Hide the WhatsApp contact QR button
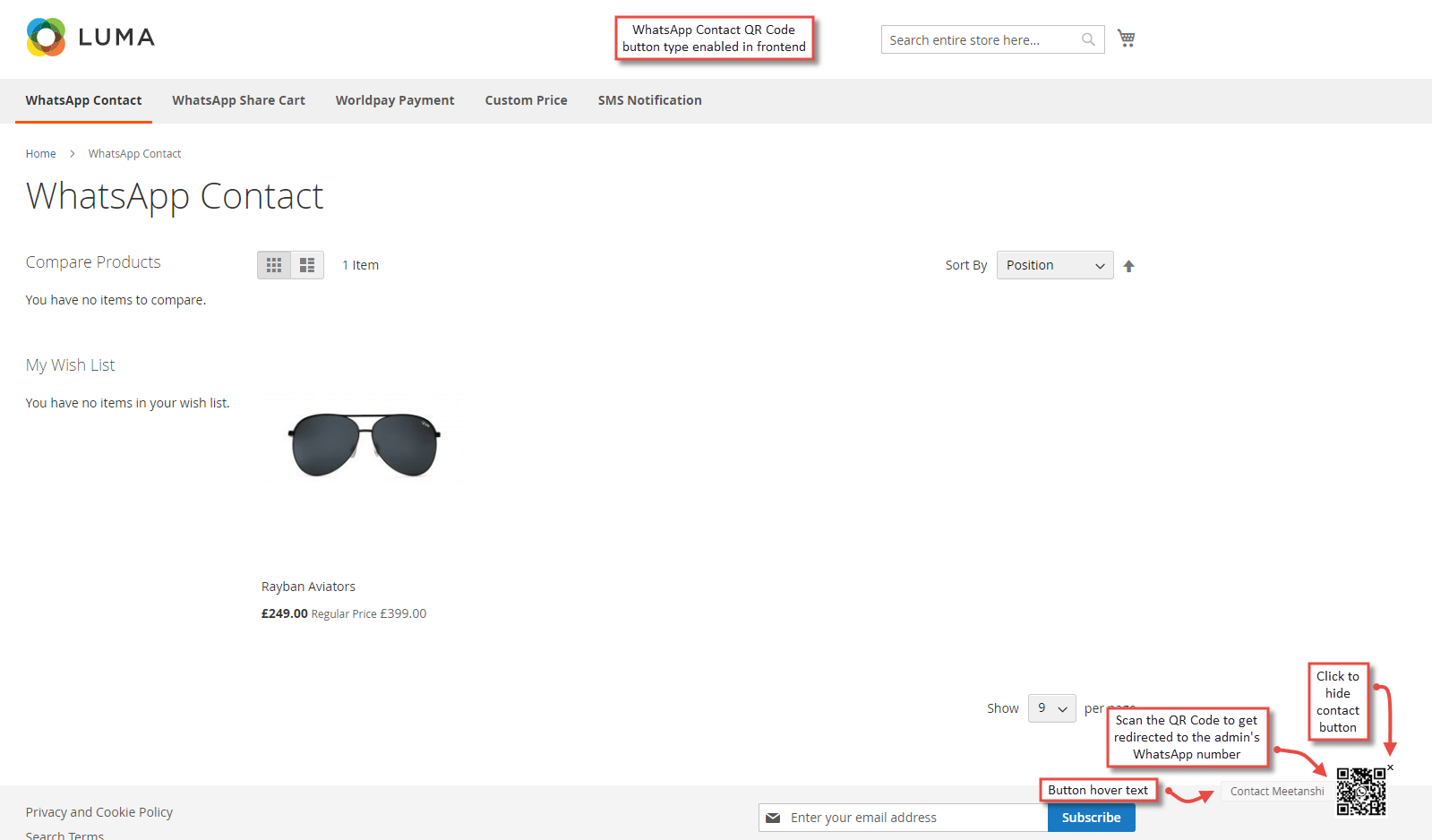Image resolution: width=1432 pixels, height=840 pixels. coord(1390,767)
